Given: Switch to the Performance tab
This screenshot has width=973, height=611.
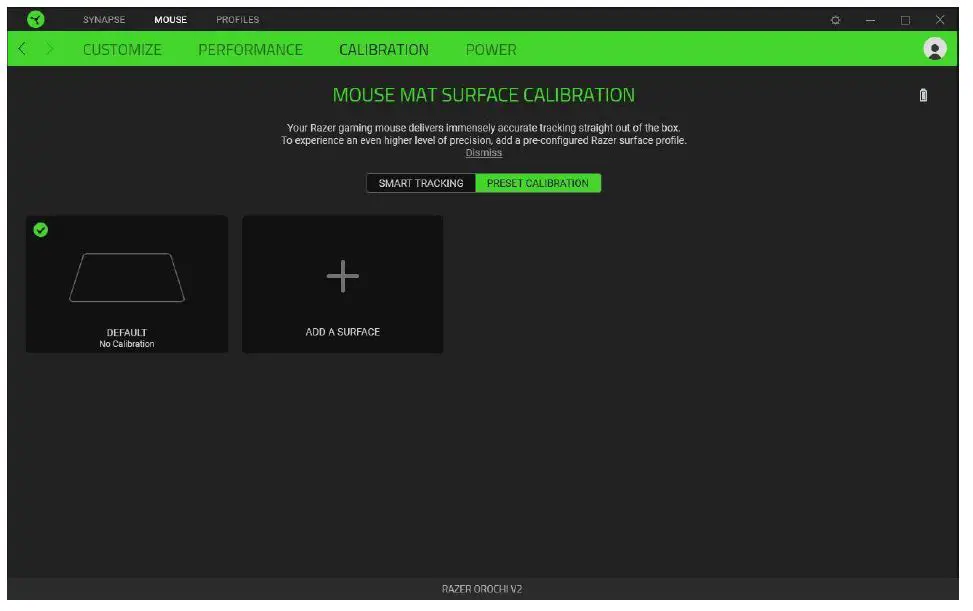Looking at the screenshot, I should [252, 50].
